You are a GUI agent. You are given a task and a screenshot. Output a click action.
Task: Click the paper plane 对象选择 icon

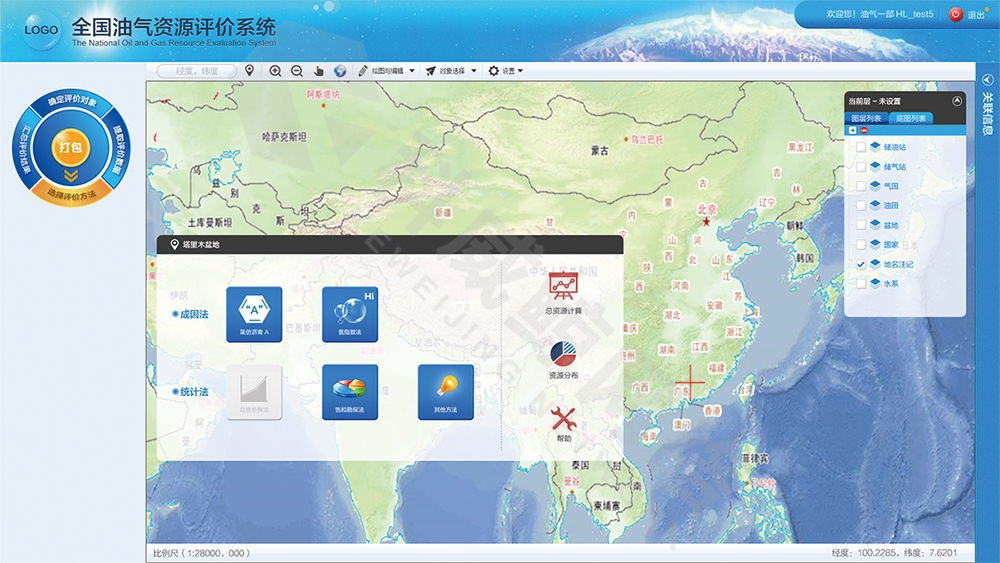coord(430,71)
